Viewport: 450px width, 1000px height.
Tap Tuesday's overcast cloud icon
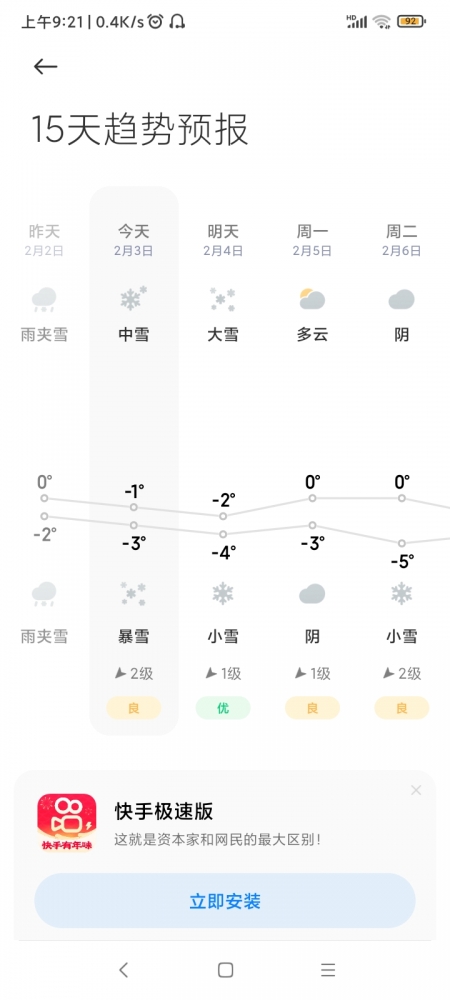click(401, 299)
